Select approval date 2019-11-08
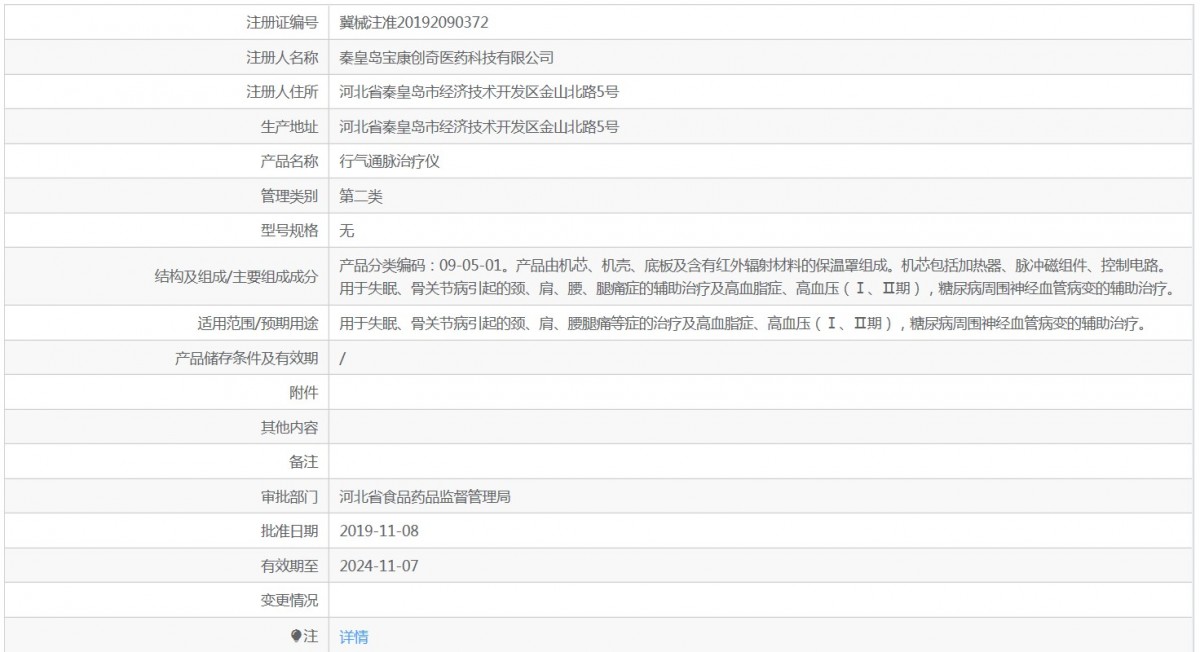The image size is (1200, 652). coord(379,530)
